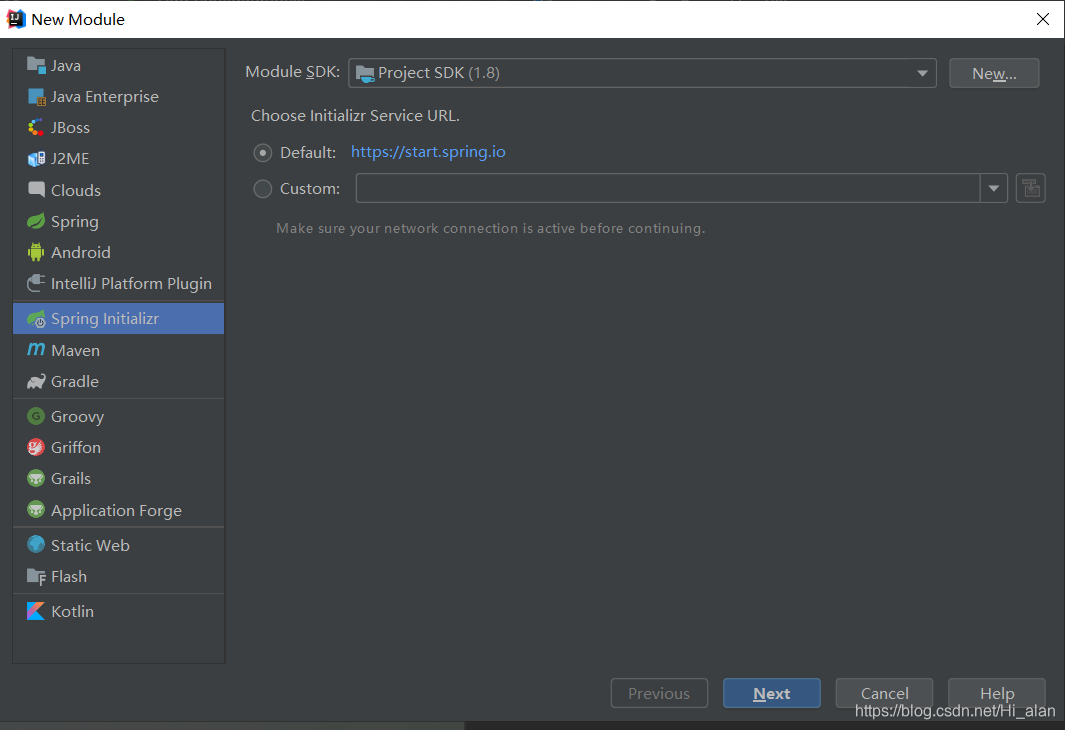Choose Static Web module type label
1065x730 pixels.
[x=90, y=545]
